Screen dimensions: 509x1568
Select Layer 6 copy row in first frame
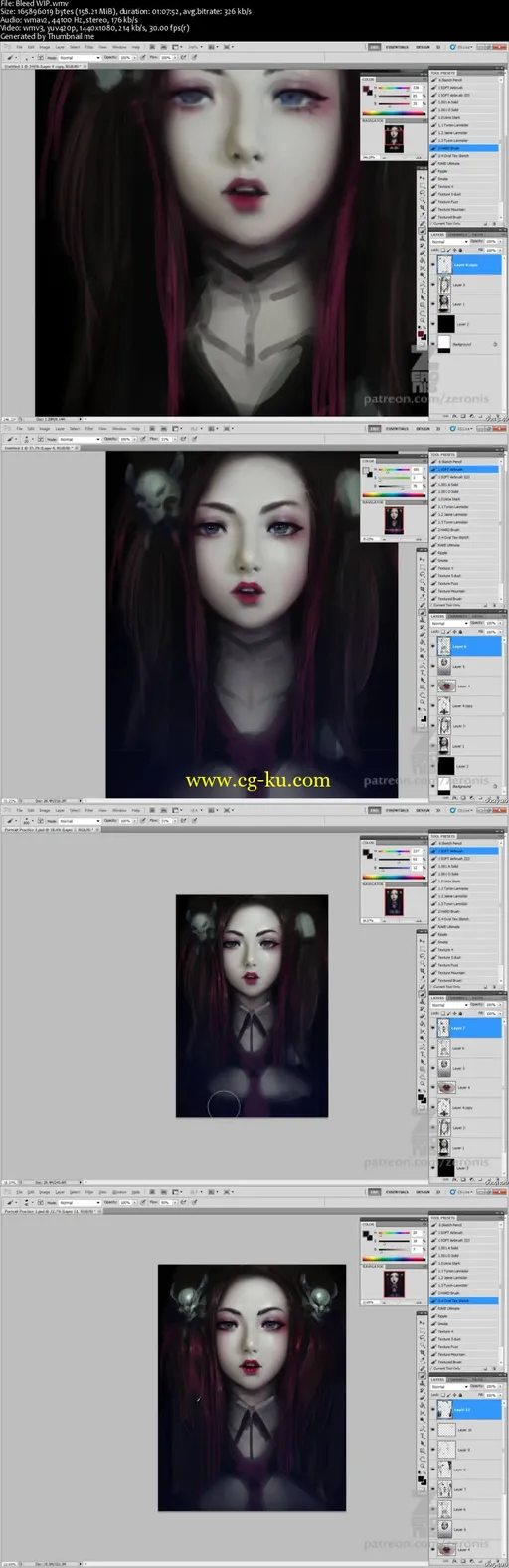click(x=464, y=265)
